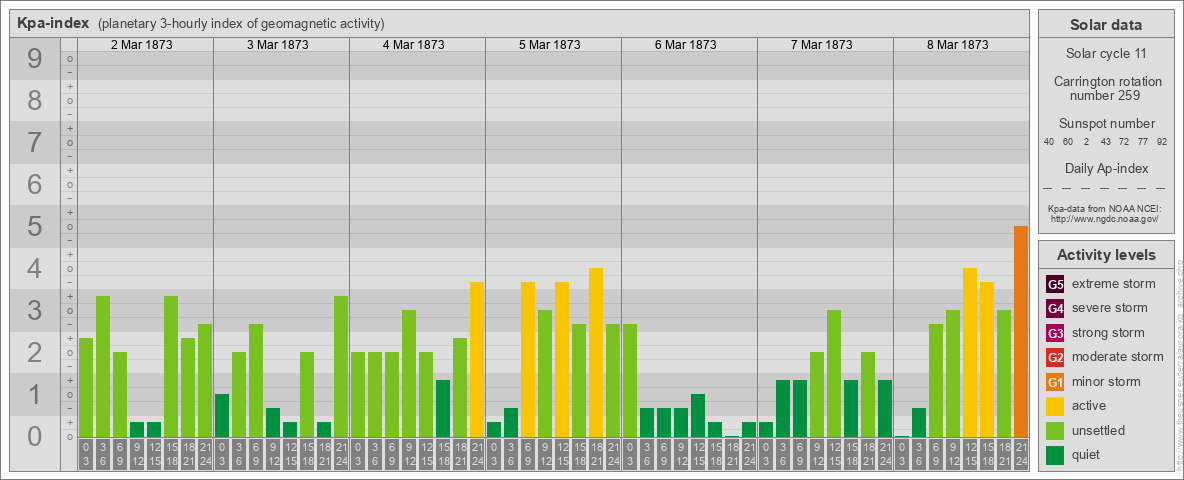Click the Kpa-data from NOAA NCEI text
The height and width of the screenshot is (480, 1184).
(1105, 208)
